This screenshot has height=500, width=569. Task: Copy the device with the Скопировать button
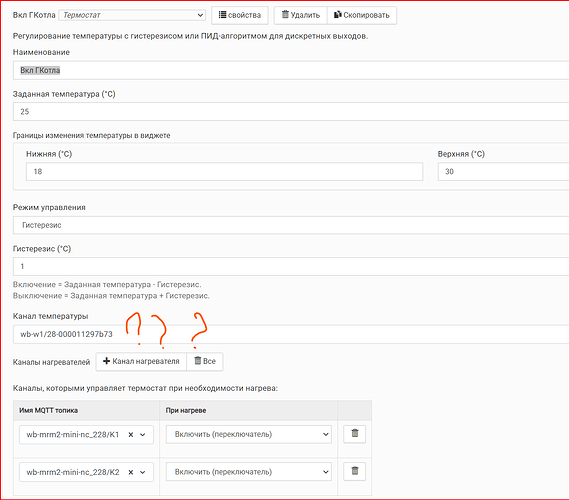click(362, 15)
